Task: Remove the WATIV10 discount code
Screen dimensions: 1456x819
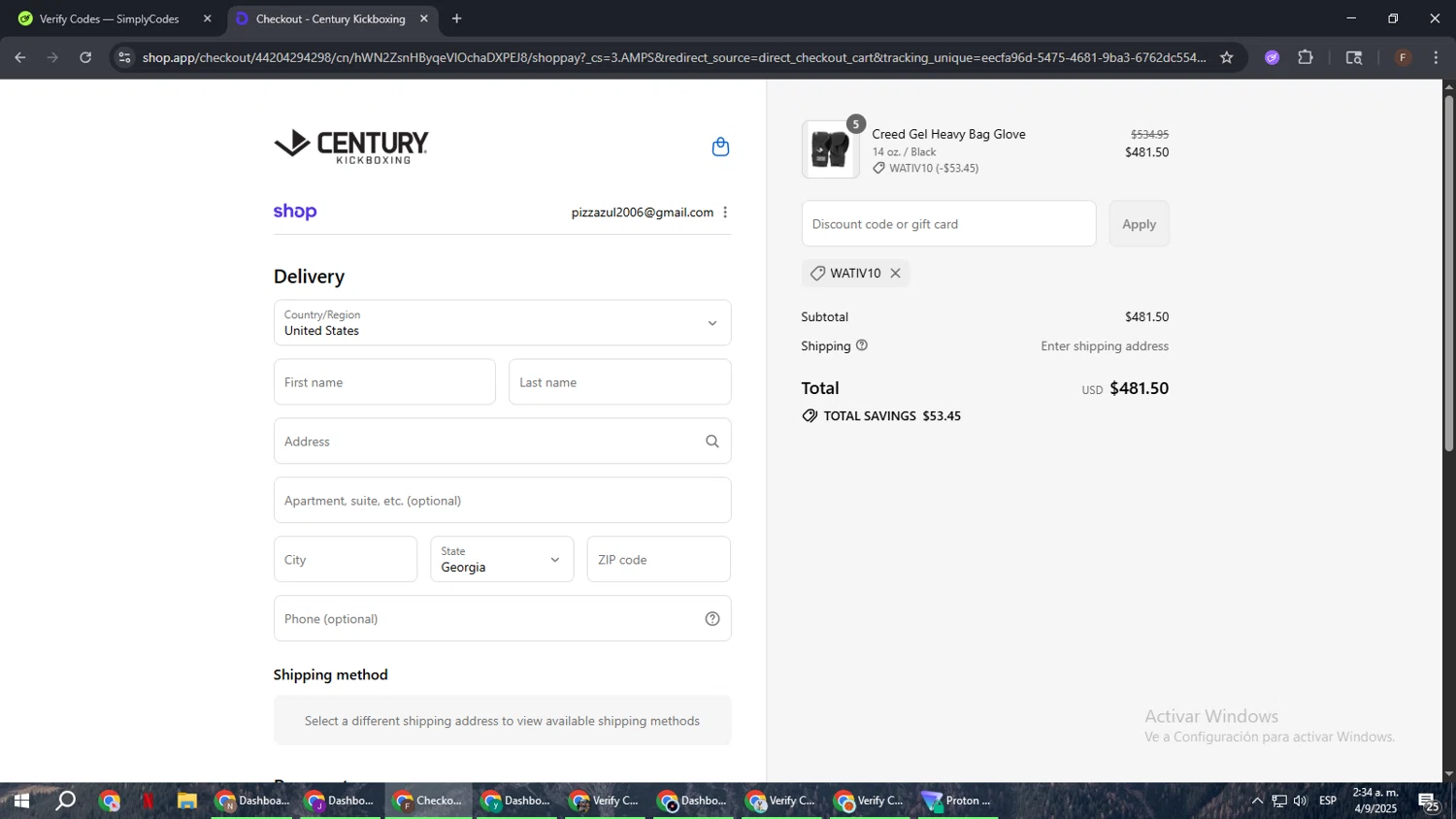Action: (x=896, y=274)
